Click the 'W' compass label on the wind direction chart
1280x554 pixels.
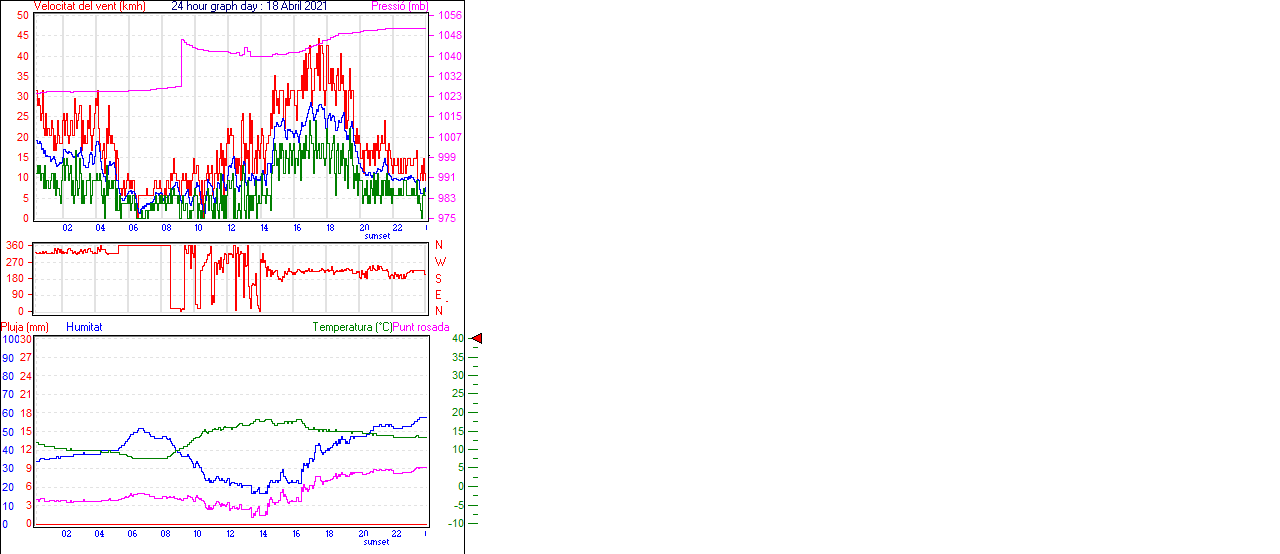coord(439,262)
